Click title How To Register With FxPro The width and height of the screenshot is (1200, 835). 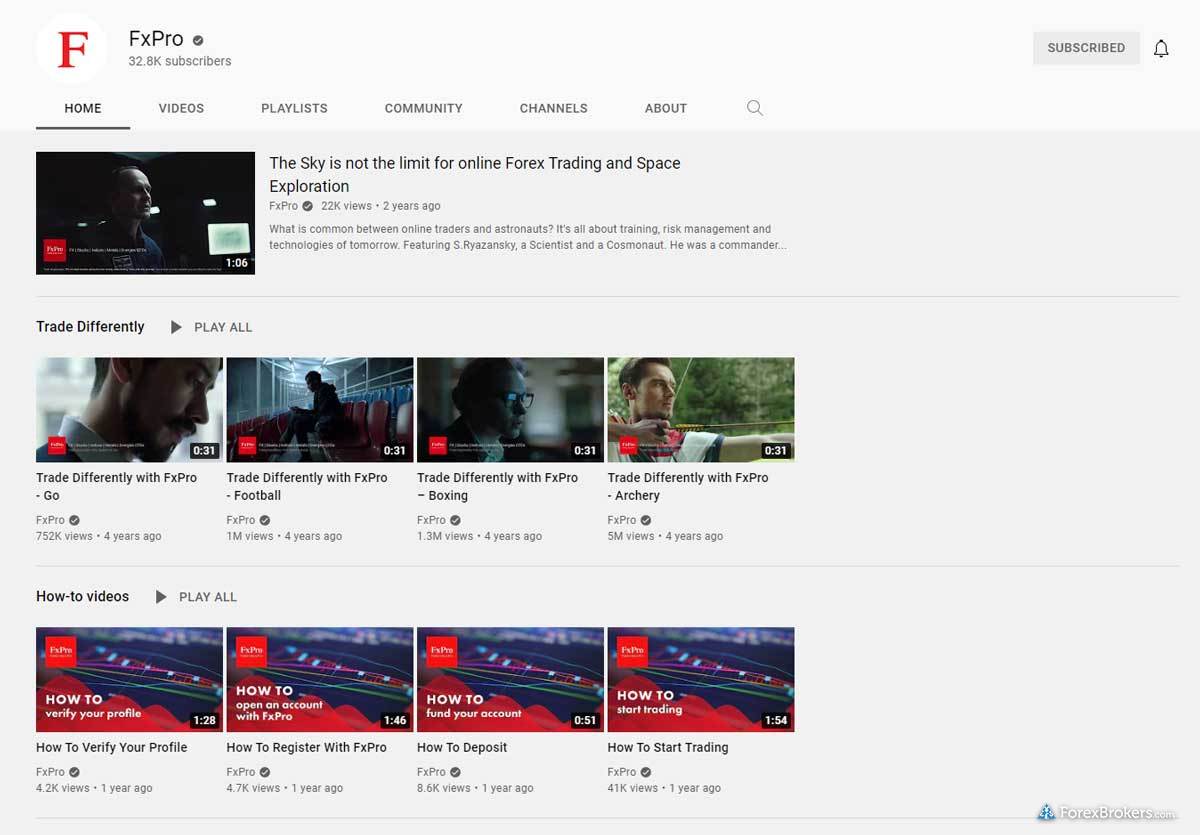pos(307,747)
